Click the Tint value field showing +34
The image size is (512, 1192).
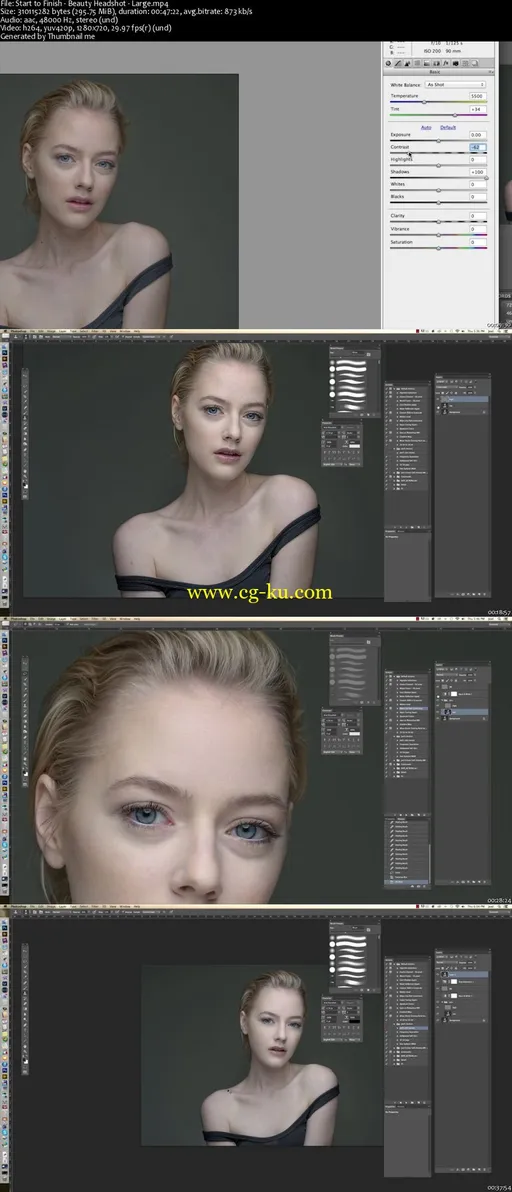click(x=478, y=109)
